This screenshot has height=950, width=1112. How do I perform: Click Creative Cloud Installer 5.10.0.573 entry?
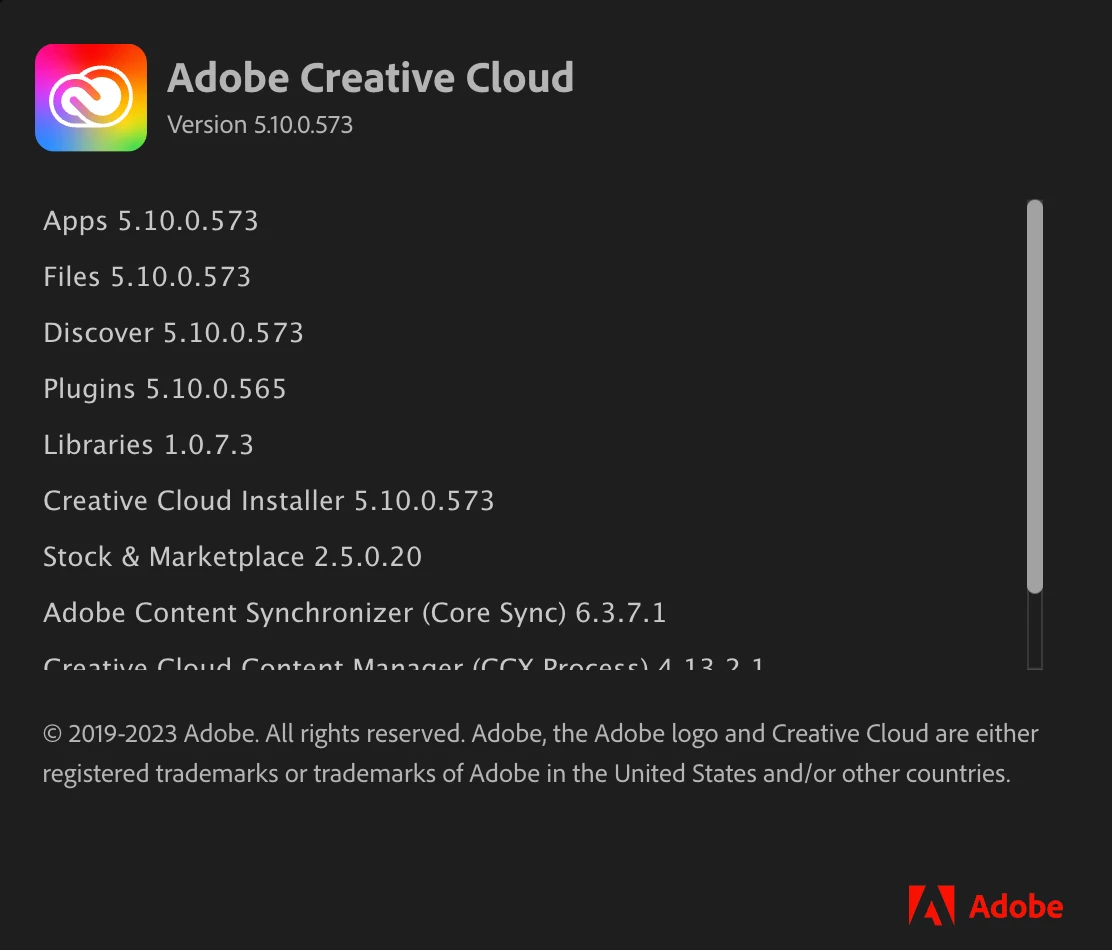click(x=268, y=501)
